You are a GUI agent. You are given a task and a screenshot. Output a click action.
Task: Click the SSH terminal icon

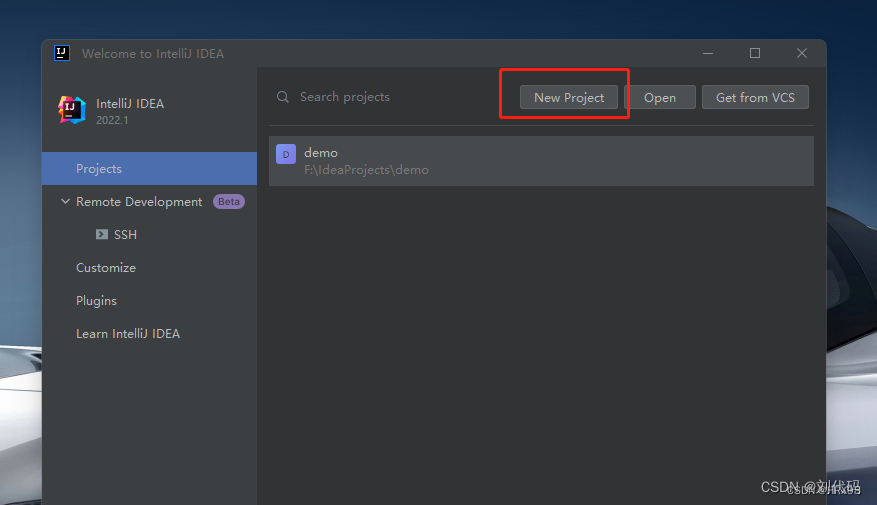102,234
